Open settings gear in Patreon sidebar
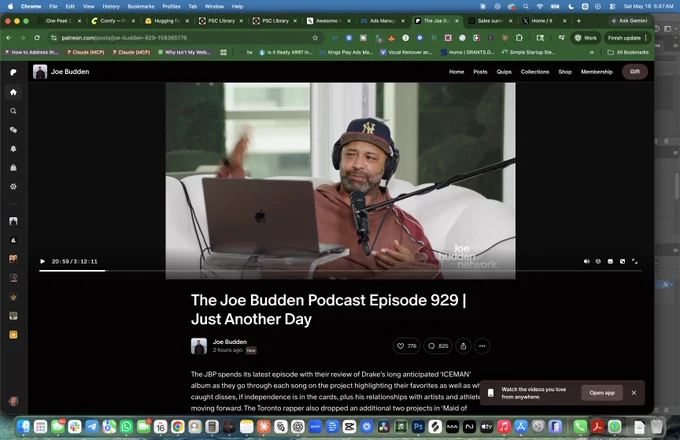This screenshot has height=440, width=680. click(13, 186)
